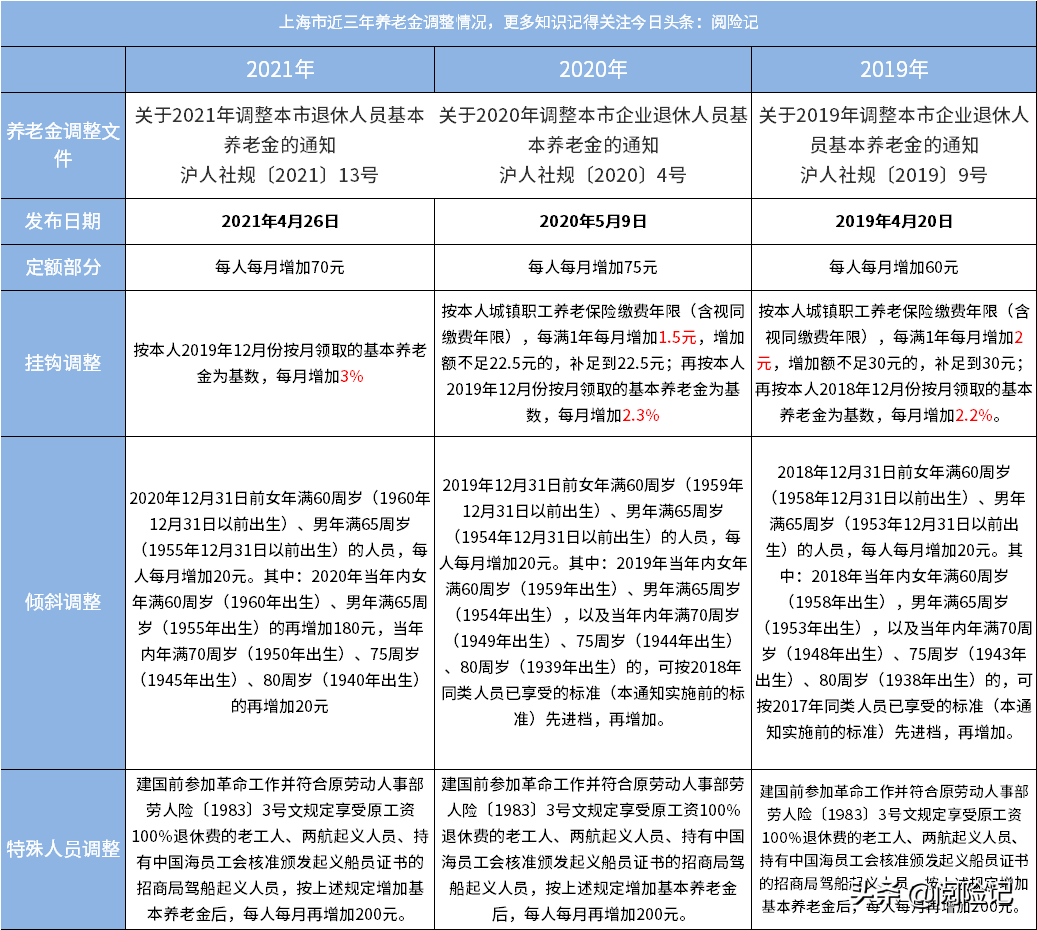Select the 2021年 column header

point(280,69)
